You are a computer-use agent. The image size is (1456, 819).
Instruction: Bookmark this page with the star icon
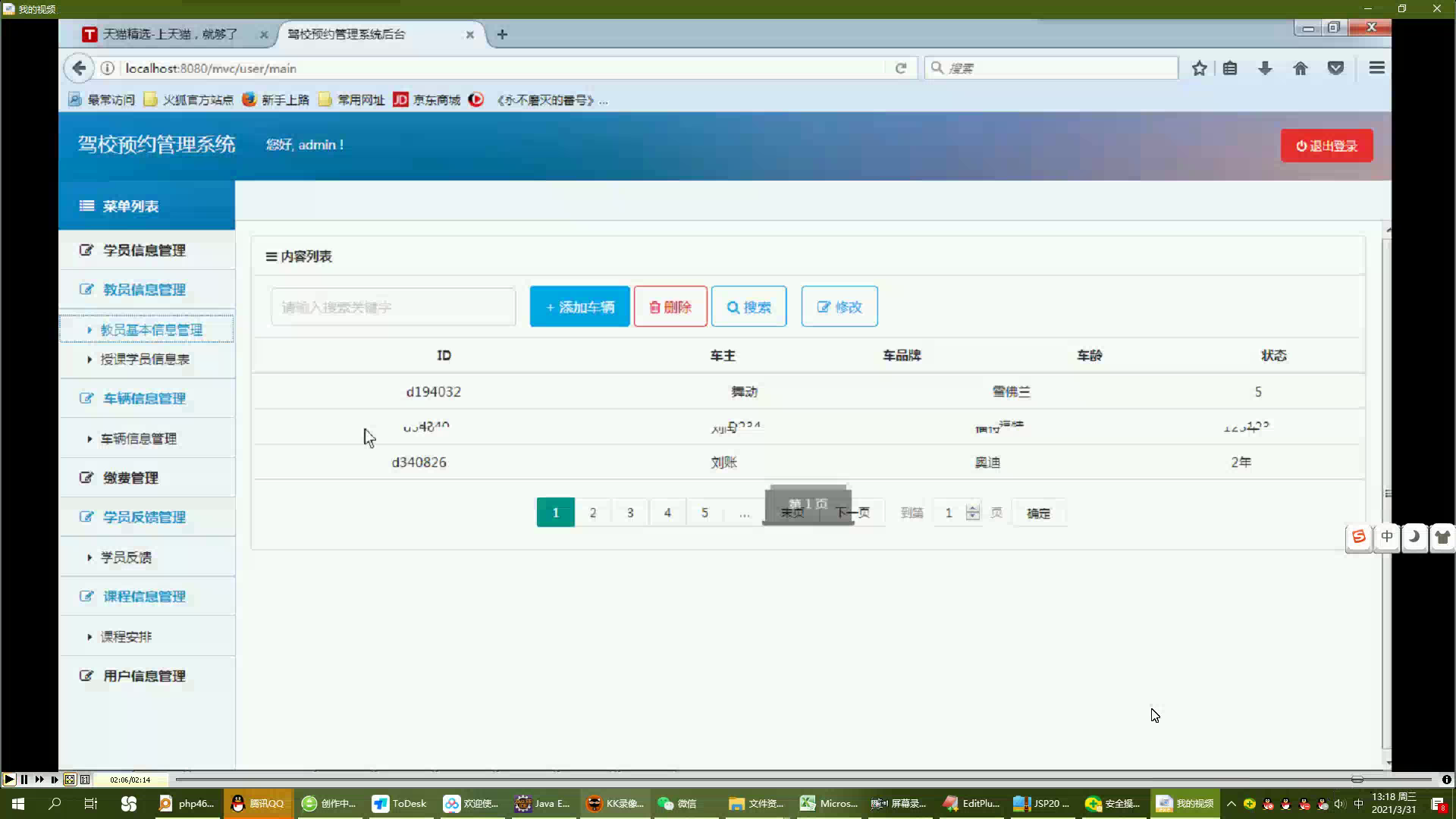(1199, 68)
